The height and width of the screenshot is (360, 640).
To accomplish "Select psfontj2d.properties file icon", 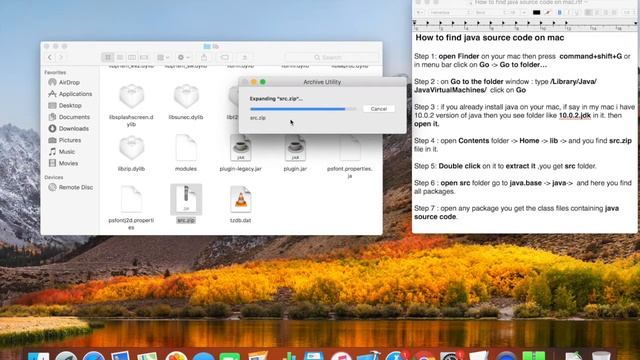I will 131,199.
